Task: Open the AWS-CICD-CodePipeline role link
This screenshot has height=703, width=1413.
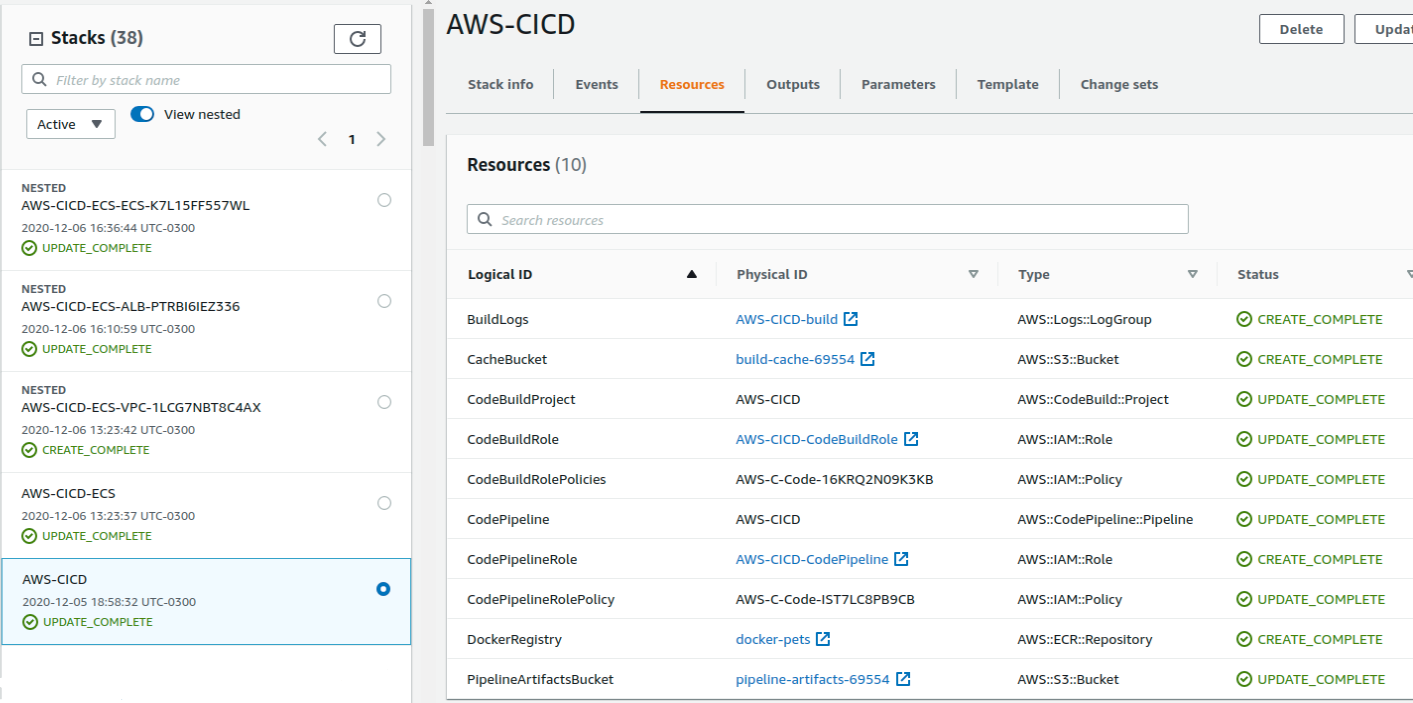Action: (812, 559)
